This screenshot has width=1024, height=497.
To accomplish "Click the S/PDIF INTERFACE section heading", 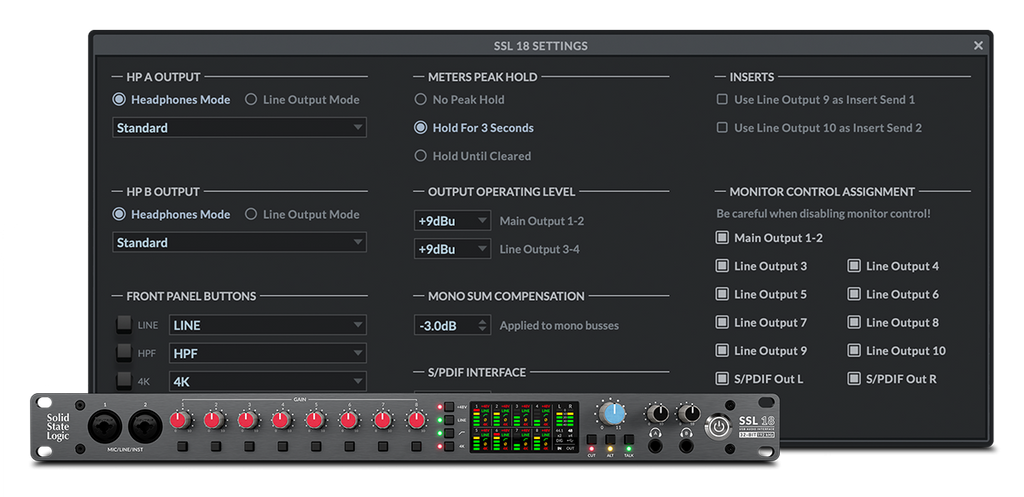I will [477, 372].
